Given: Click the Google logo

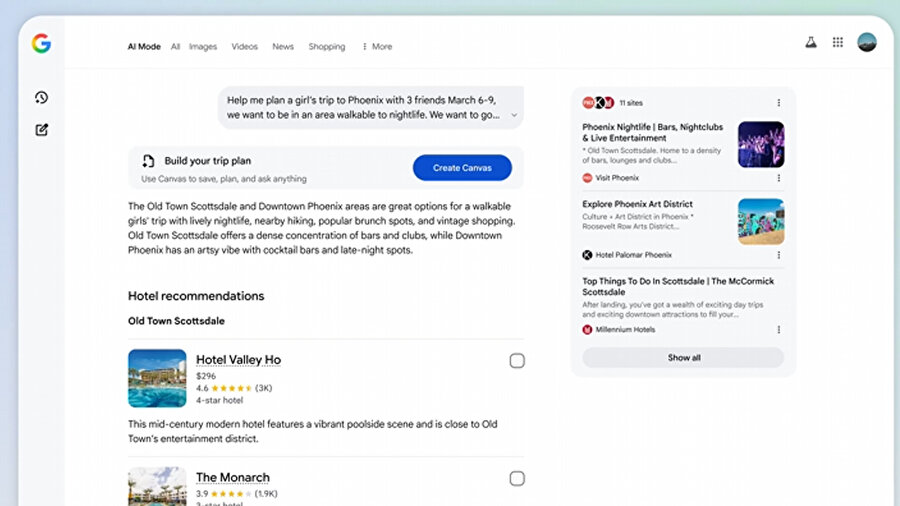Looking at the screenshot, I should click(41, 43).
